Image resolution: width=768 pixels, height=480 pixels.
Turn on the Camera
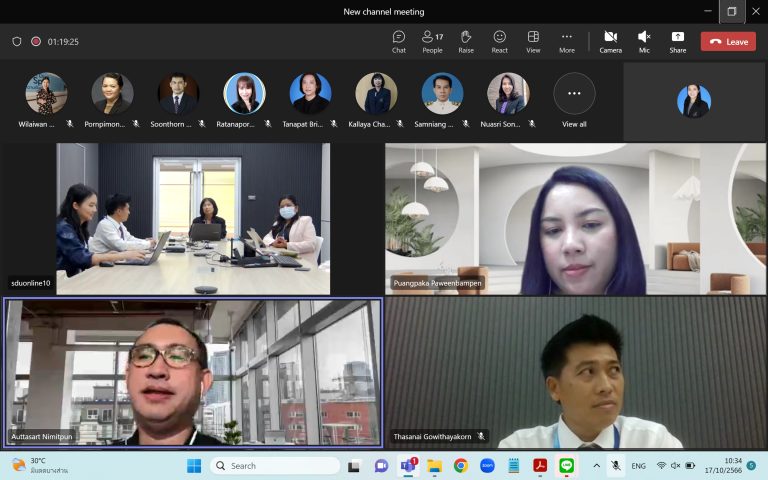[610, 41]
